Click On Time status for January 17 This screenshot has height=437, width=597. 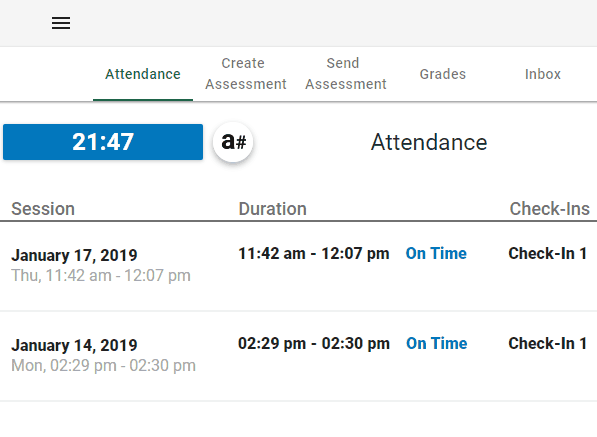436,254
